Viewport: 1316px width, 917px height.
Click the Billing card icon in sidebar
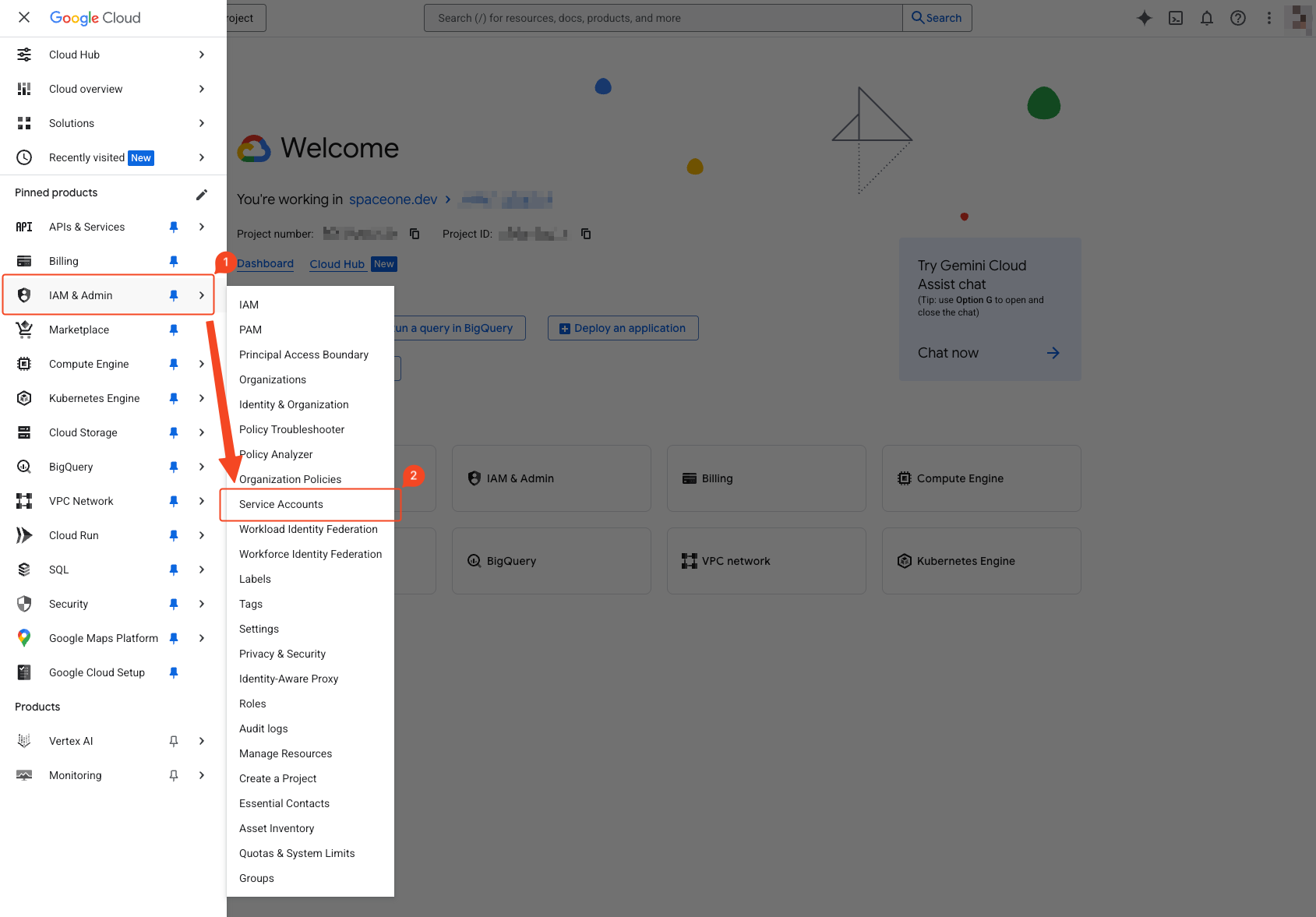click(24, 261)
